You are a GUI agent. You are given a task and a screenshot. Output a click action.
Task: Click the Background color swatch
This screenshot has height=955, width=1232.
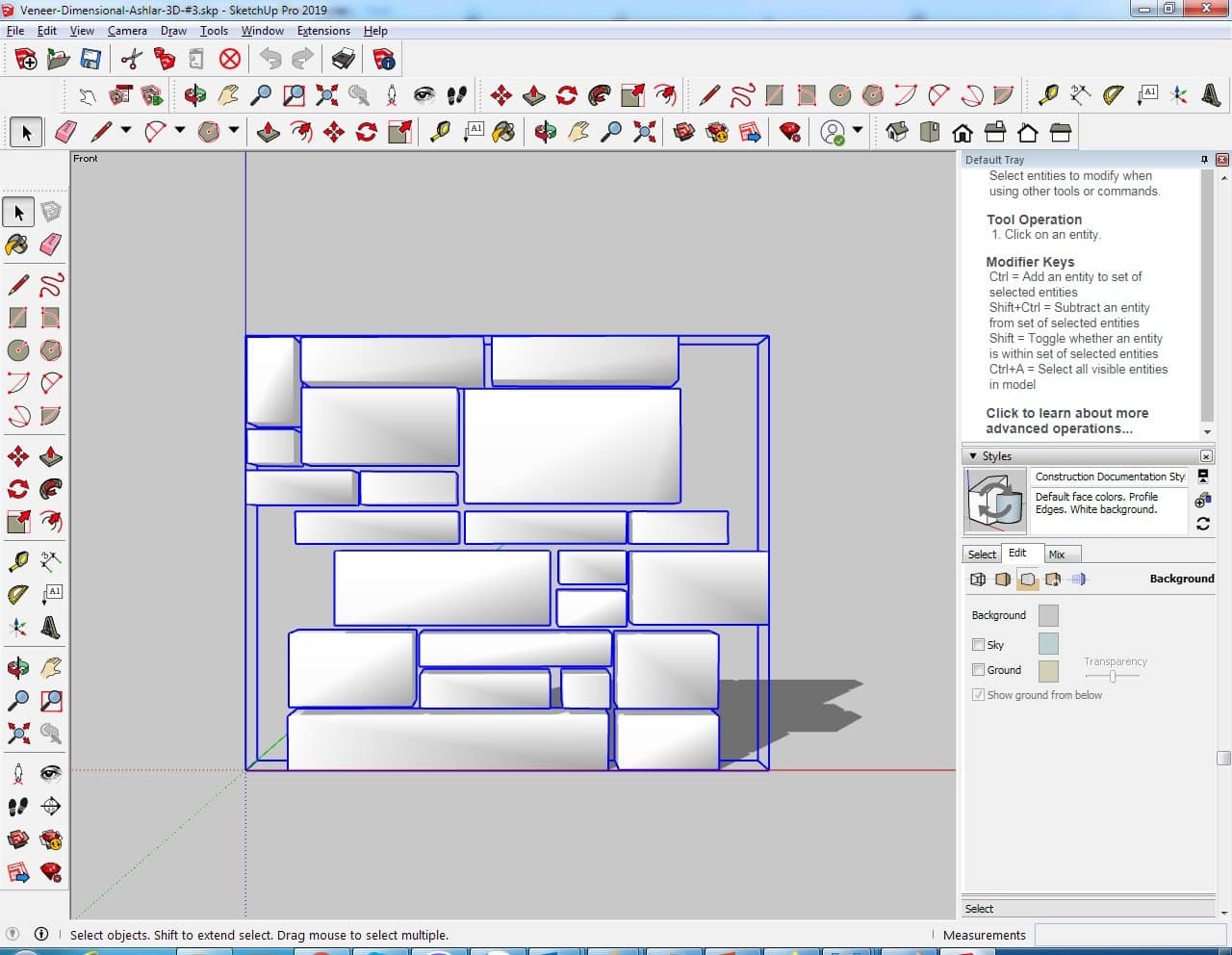click(x=1048, y=615)
